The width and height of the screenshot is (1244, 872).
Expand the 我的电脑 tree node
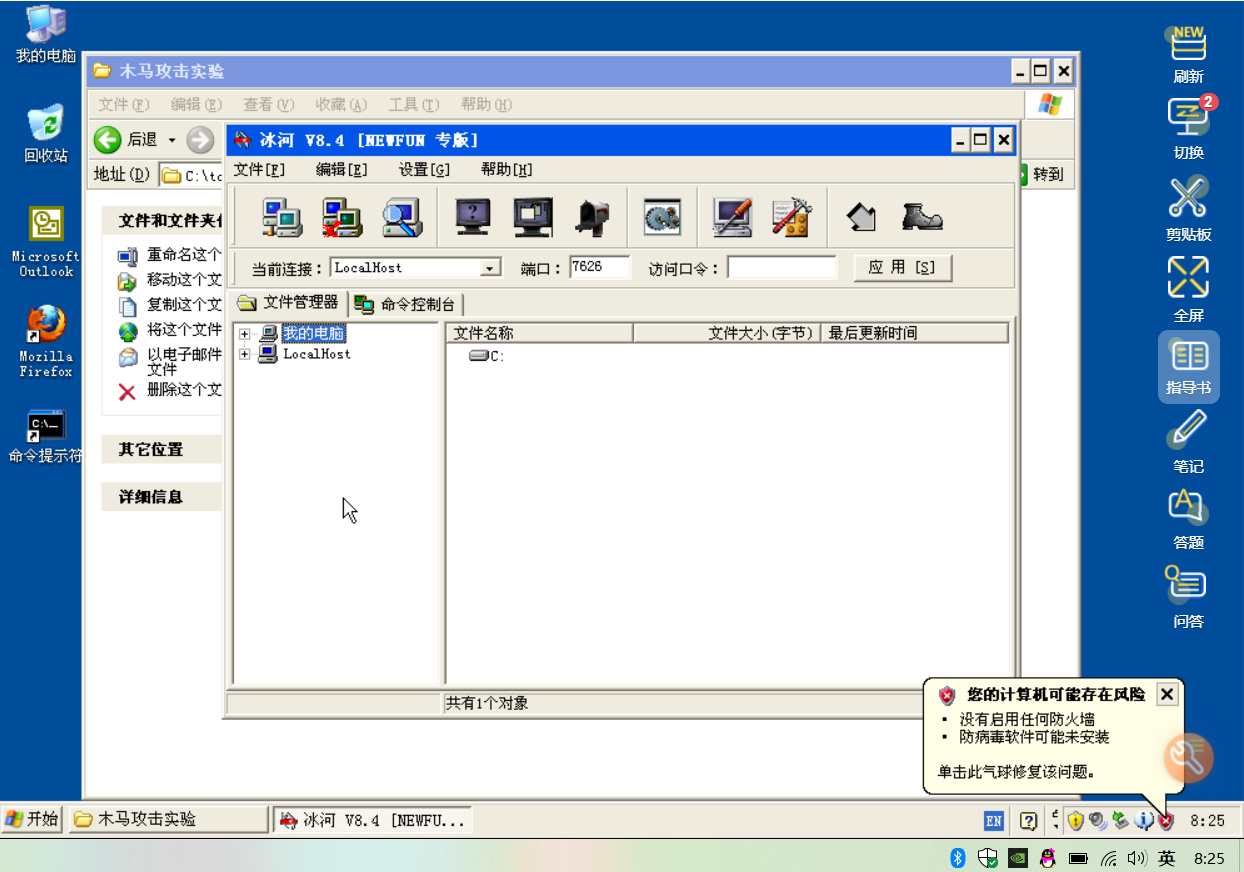[x=245, y=334]
